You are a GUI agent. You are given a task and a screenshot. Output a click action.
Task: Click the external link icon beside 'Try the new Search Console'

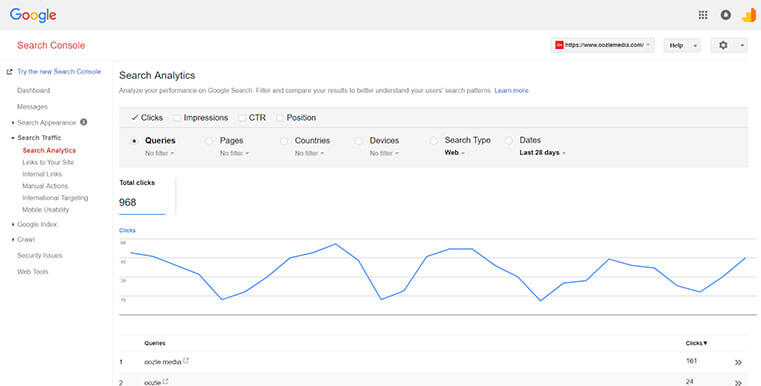(x=9, y=72)
